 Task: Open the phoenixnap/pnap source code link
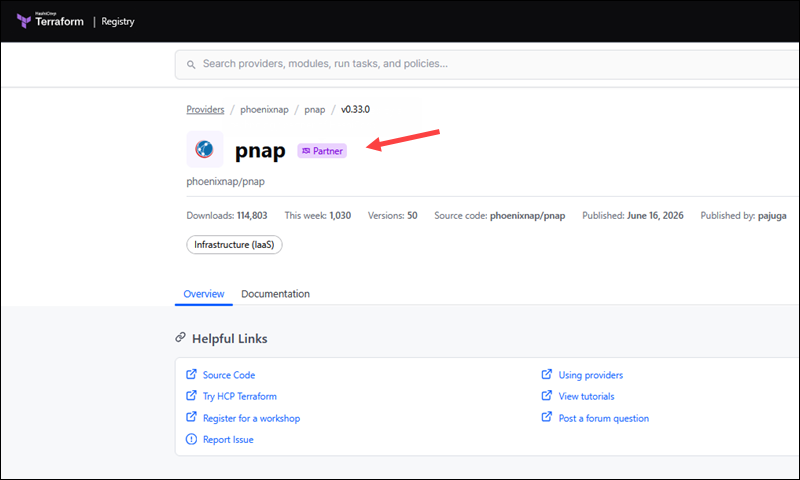coord(528,215)
